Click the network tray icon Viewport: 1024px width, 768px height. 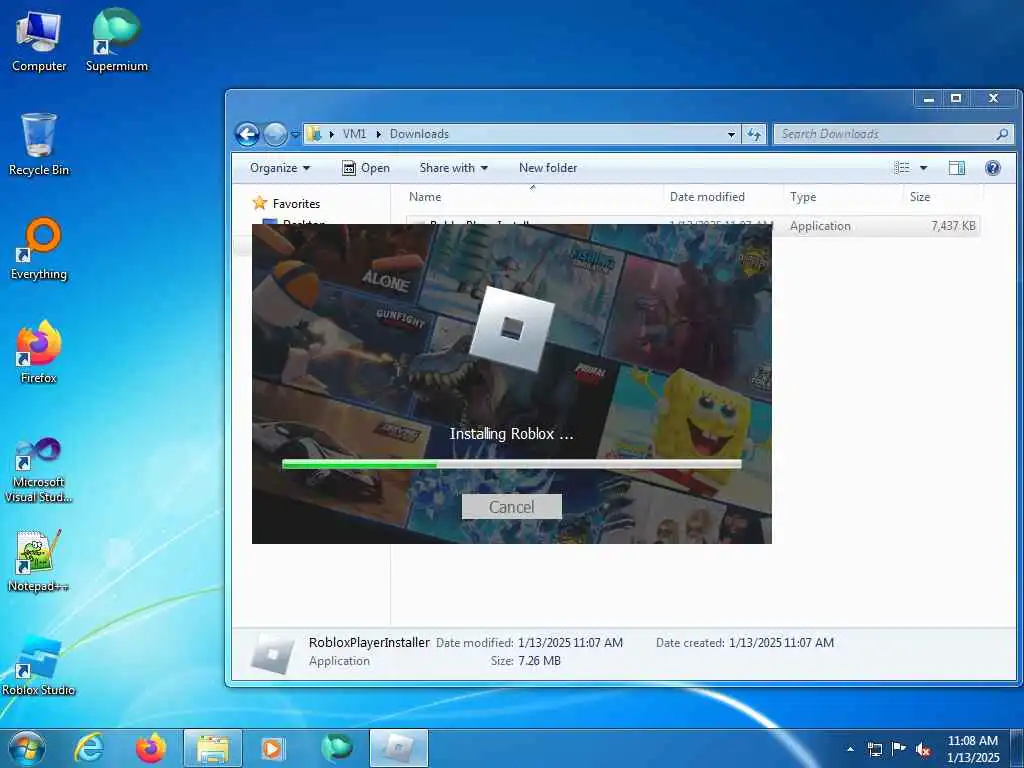pyautogui.click(x=874, y=749)
